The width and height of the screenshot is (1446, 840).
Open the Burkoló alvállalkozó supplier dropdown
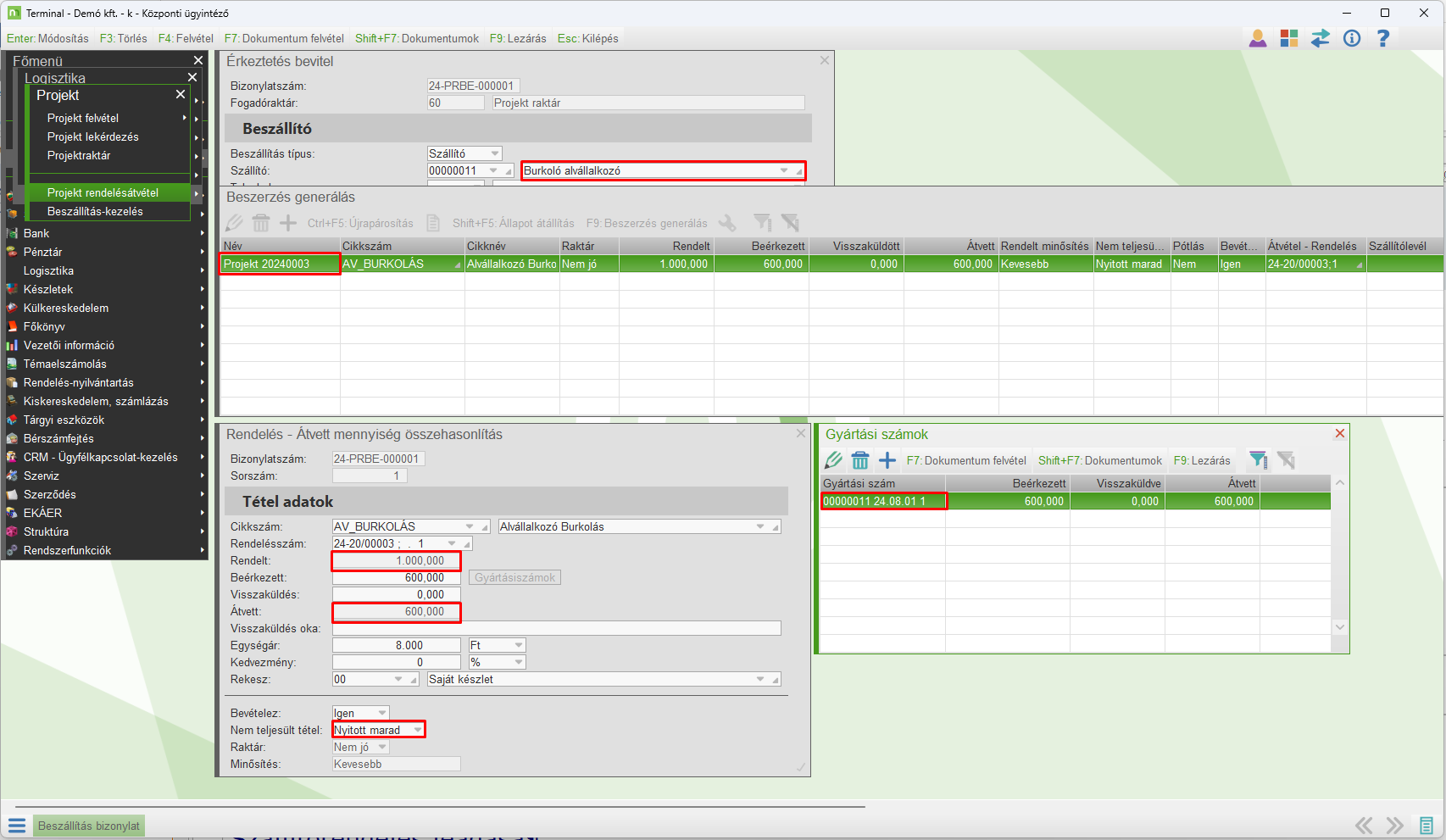point(784,170)
